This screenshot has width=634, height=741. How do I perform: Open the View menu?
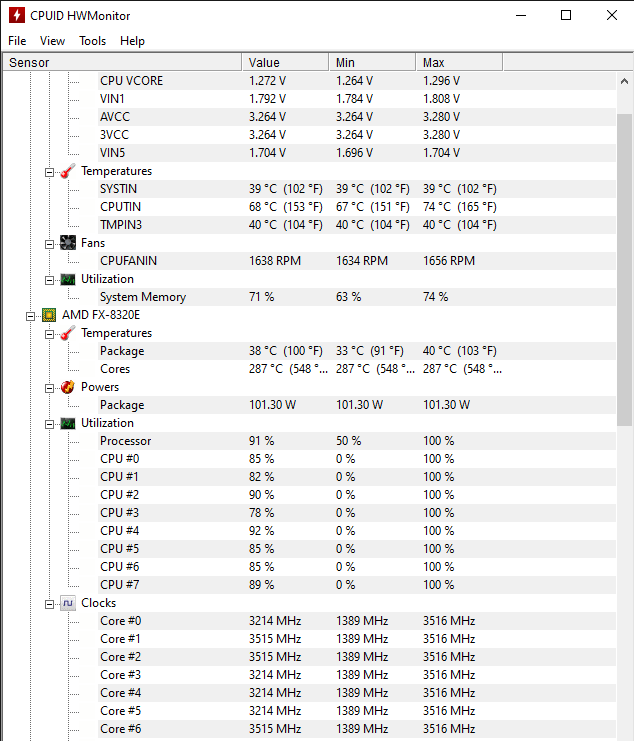52,41
